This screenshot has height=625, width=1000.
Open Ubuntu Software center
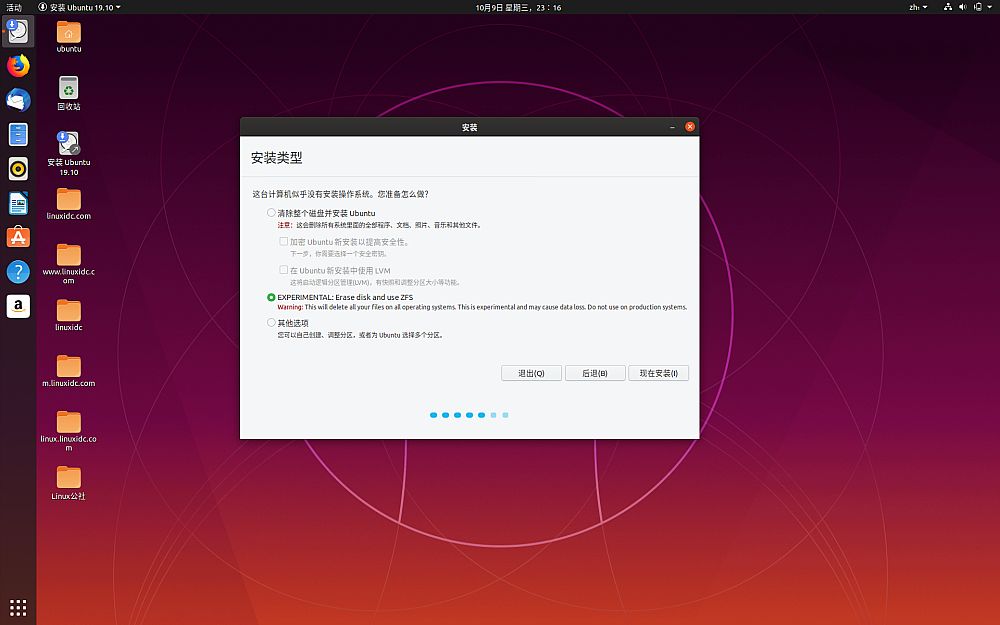(x=18, y=238)
